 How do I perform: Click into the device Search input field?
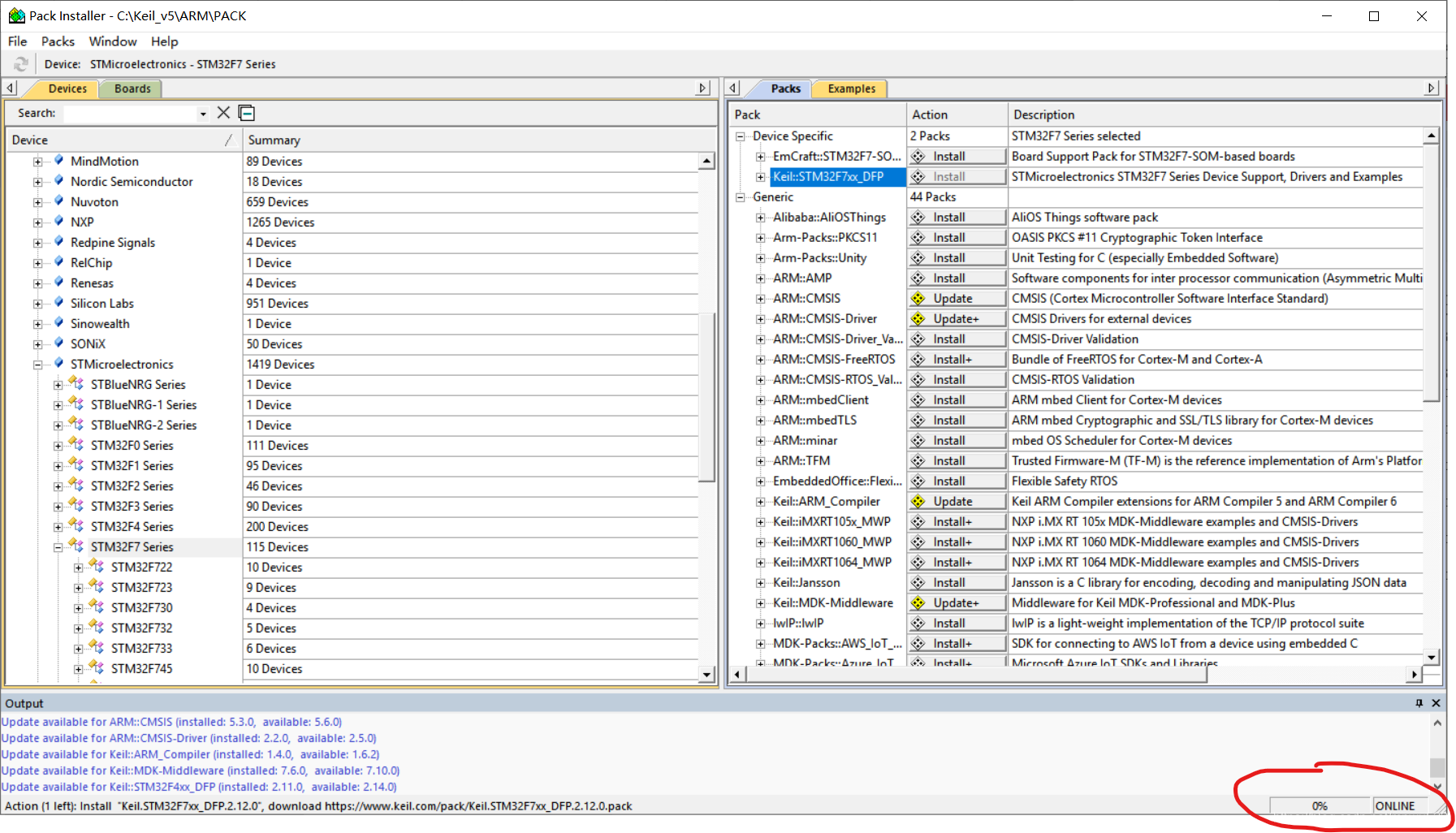(x=130, y=114)
